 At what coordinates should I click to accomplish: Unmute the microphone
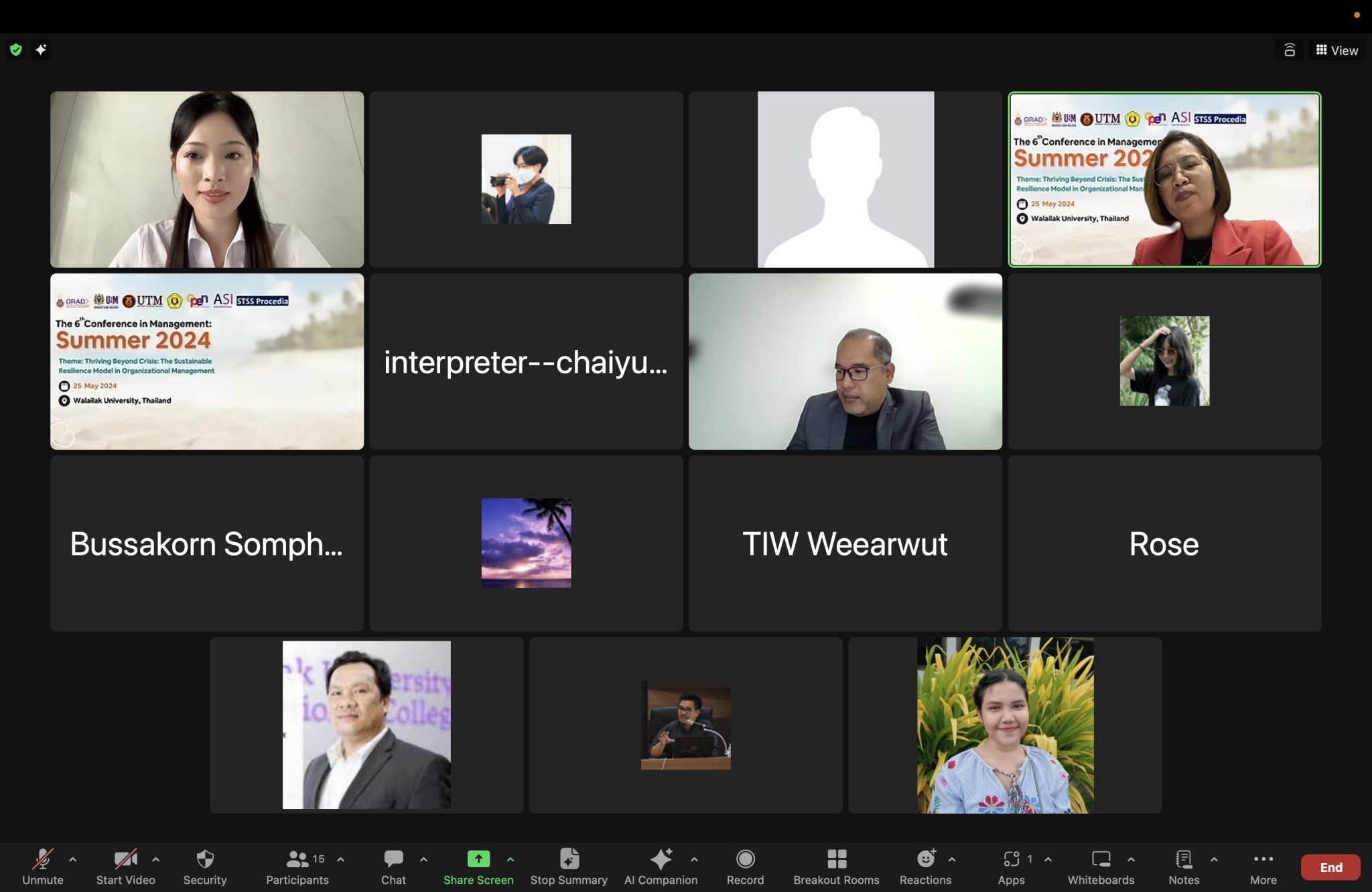click(x=43, y=859)
